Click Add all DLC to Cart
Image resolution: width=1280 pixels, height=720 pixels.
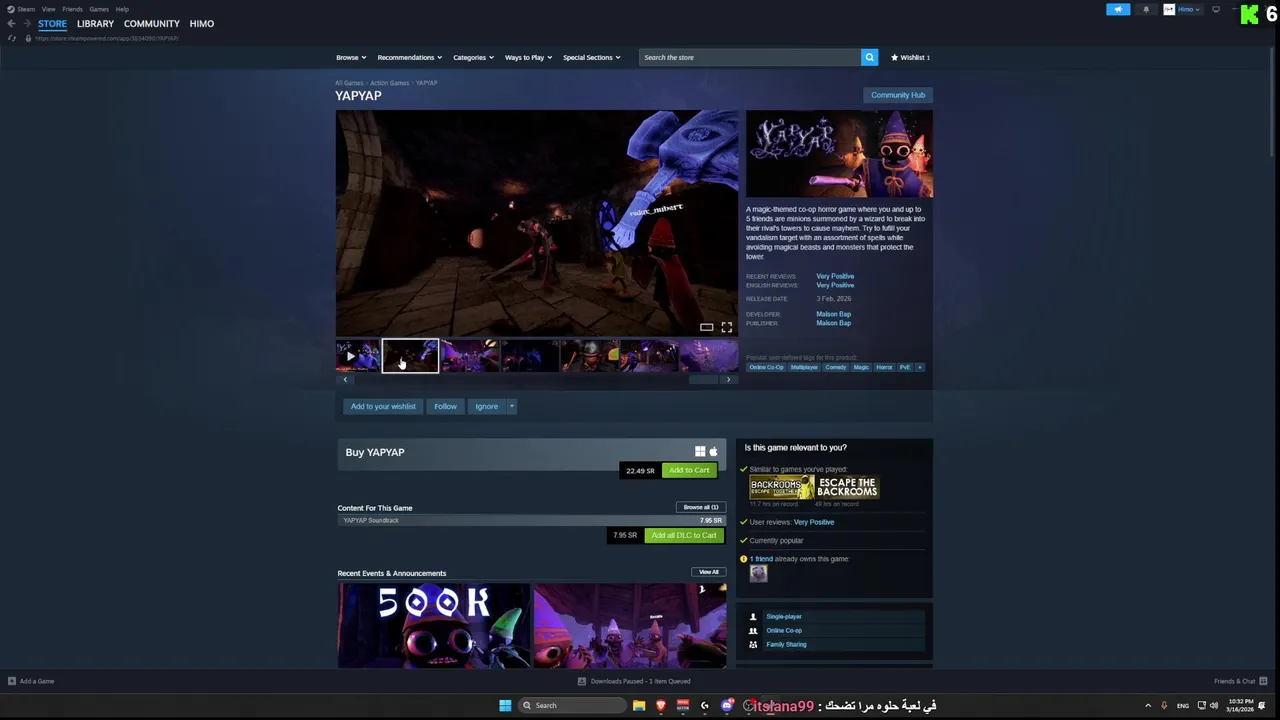(684, 535)
